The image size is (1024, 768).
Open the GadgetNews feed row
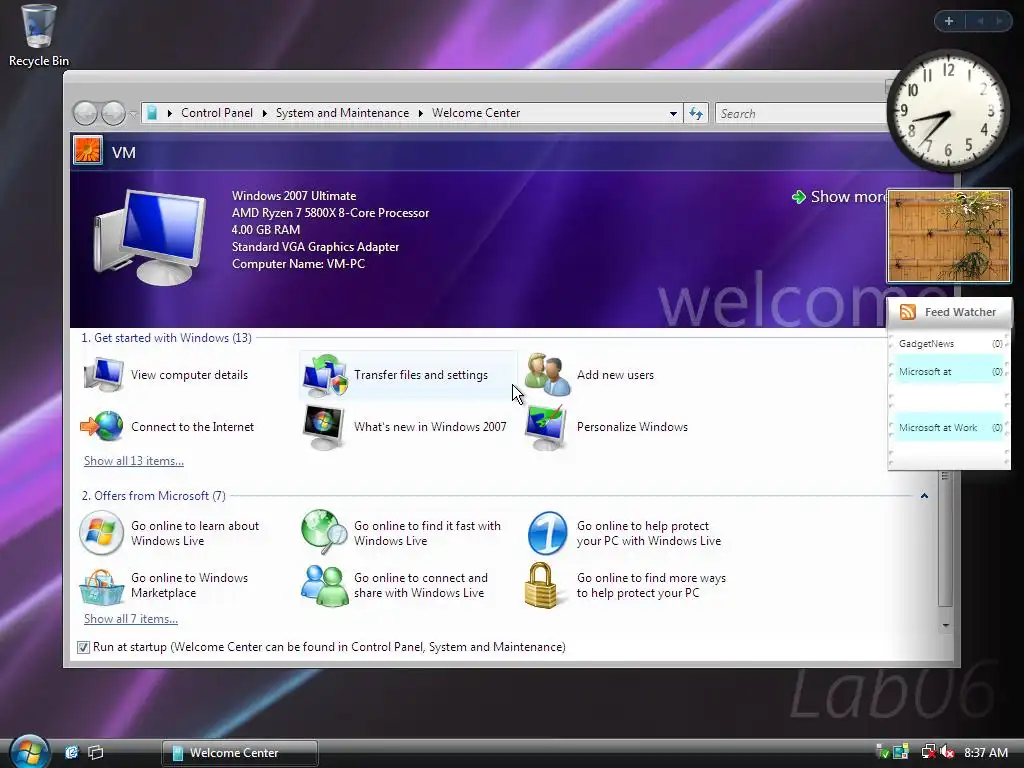(950, 344)
